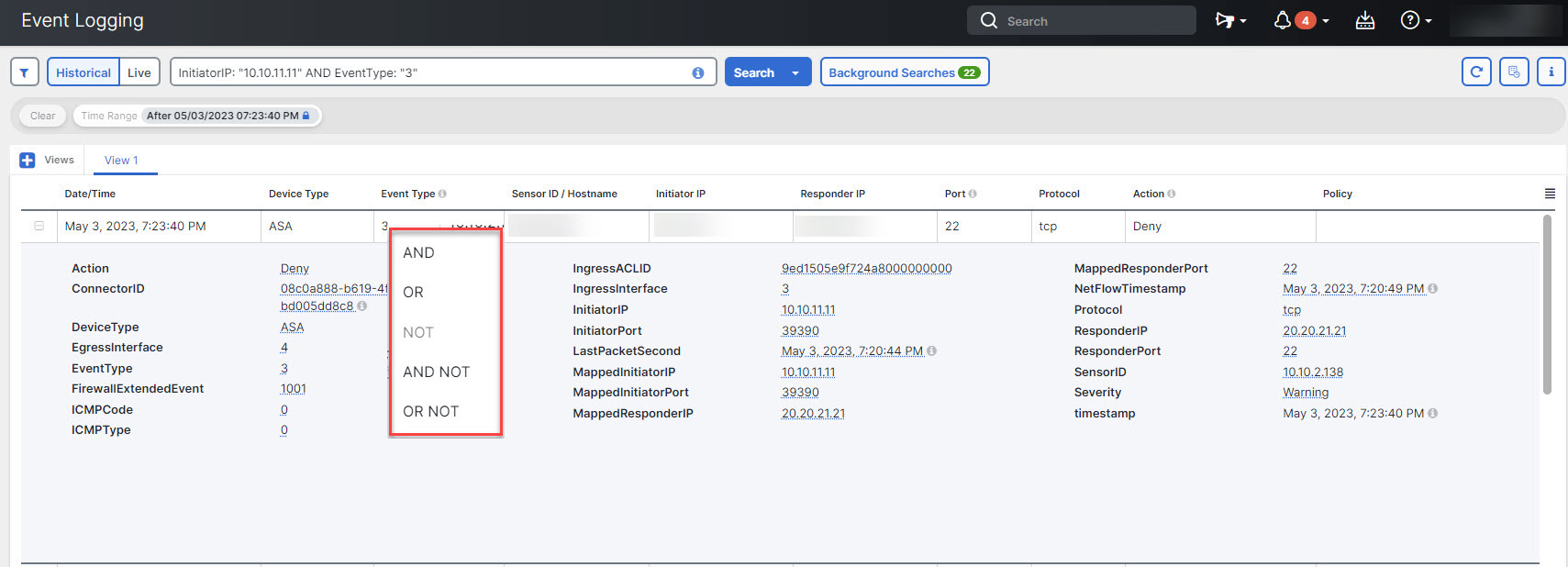Click the Clear filters button

pos(42,116)
